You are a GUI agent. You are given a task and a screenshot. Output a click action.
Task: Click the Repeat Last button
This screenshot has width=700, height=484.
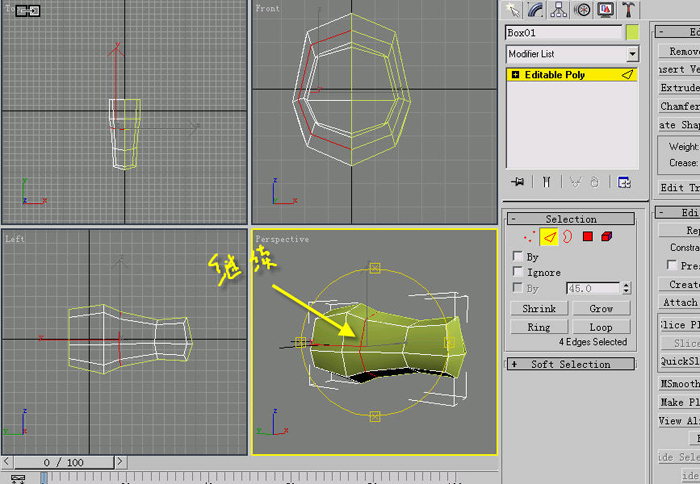[x=679, y=230]
